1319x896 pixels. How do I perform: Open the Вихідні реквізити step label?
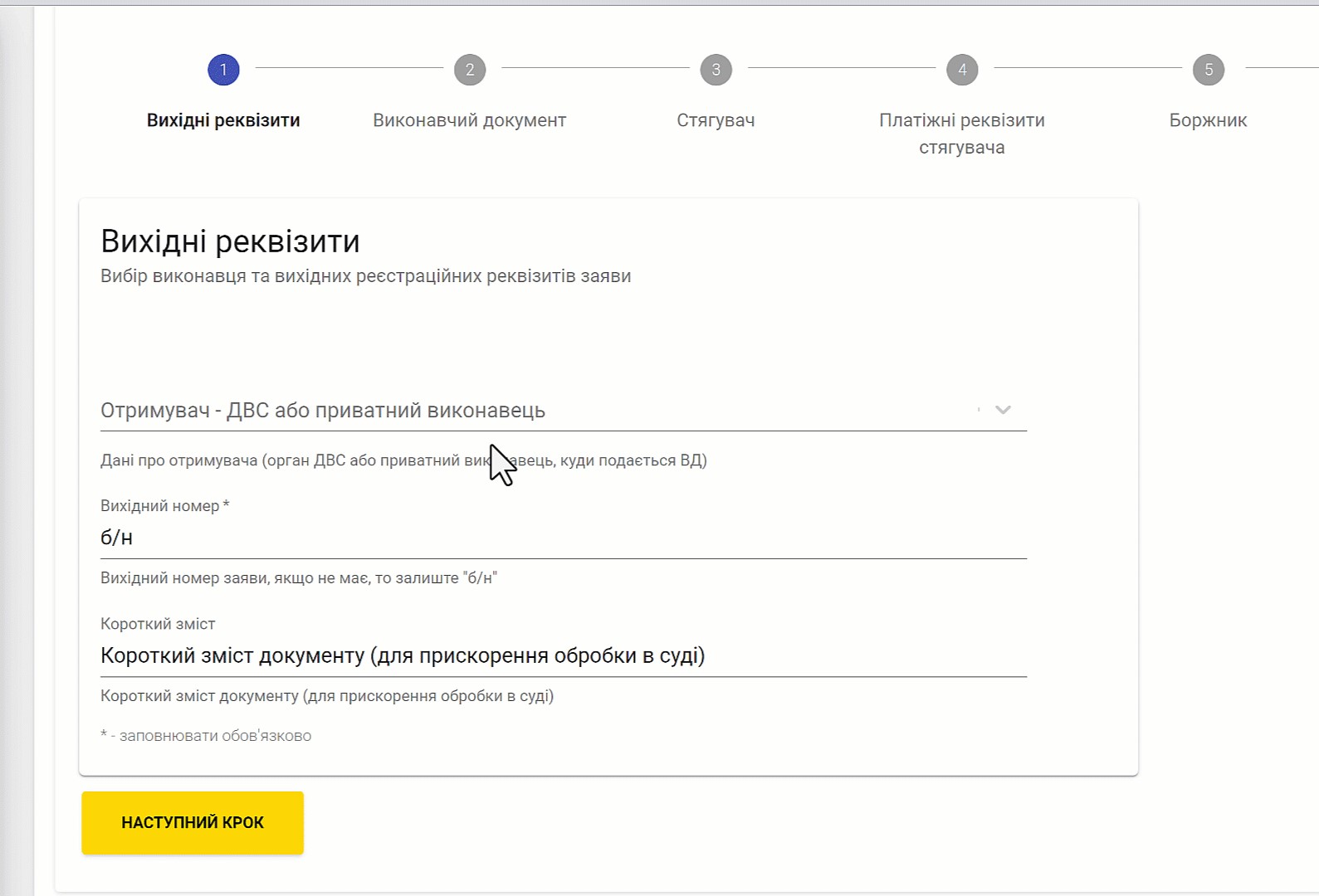[223, 120]
